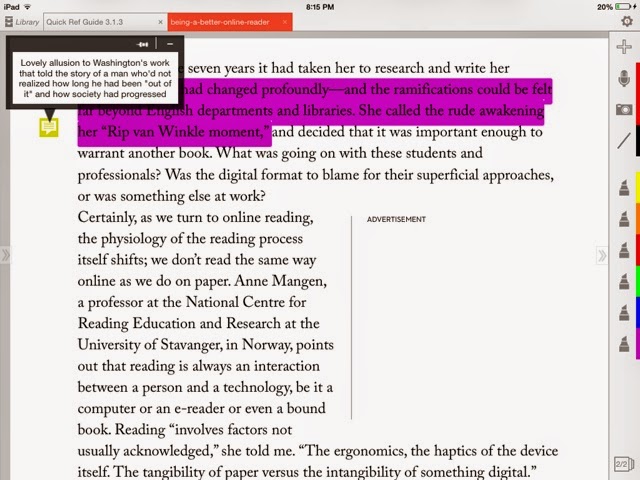Tap the iPad label in the status bar
This screenshot has width=640, height=480.
[x=11, y=7]
